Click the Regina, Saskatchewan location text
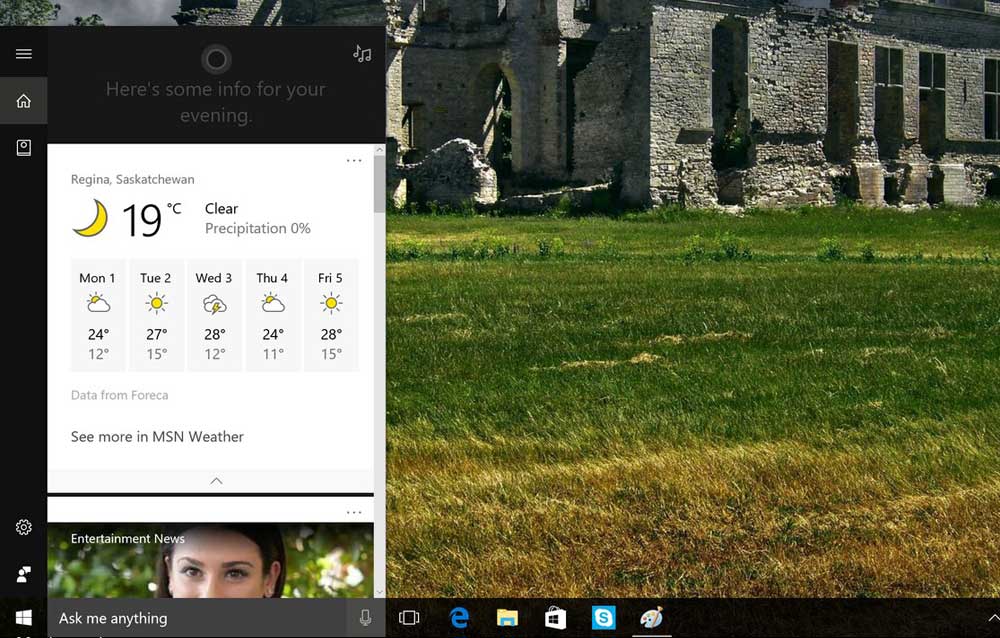 [133, 179]
